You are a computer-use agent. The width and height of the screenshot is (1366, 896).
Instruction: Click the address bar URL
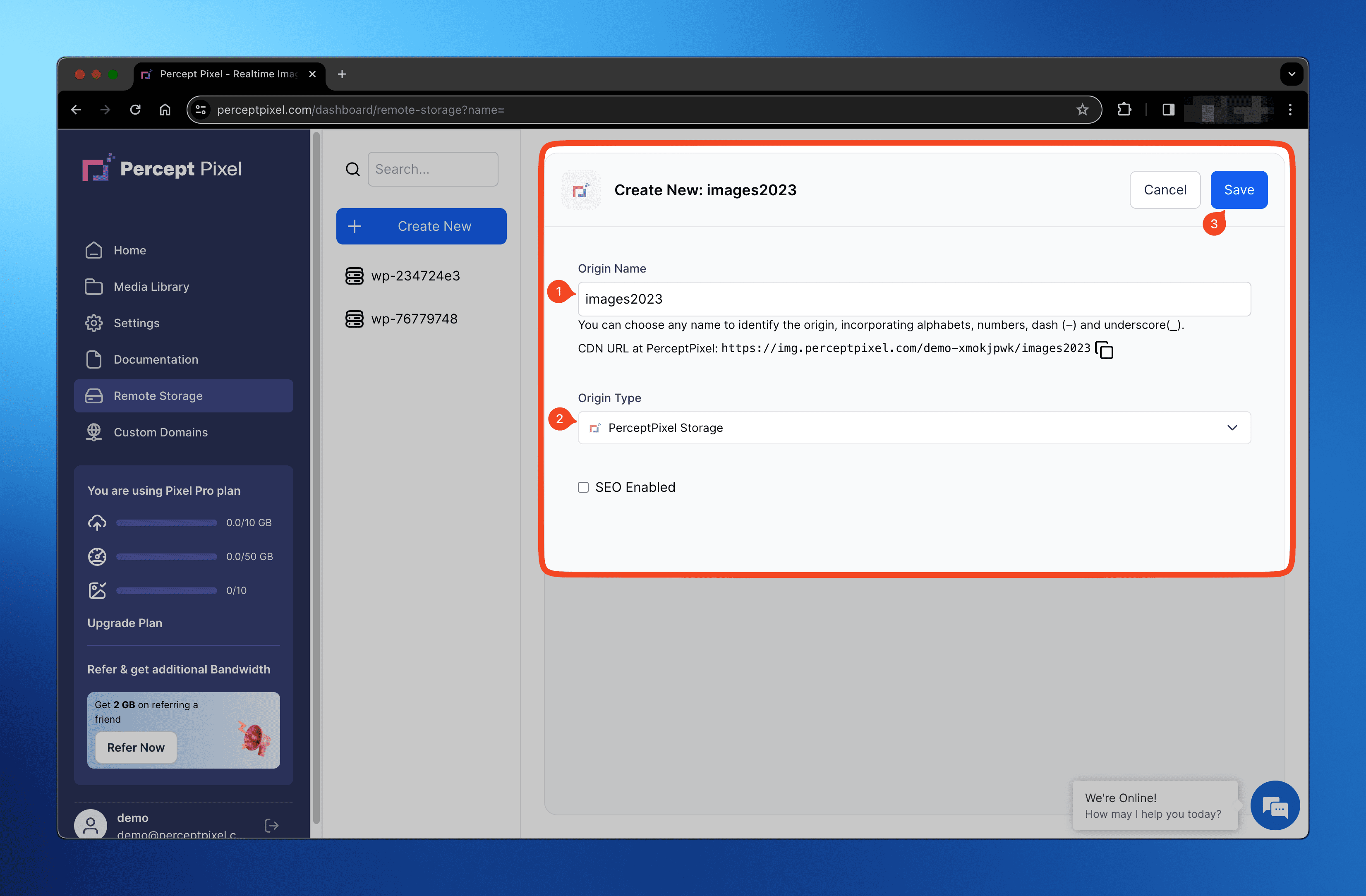360,110
